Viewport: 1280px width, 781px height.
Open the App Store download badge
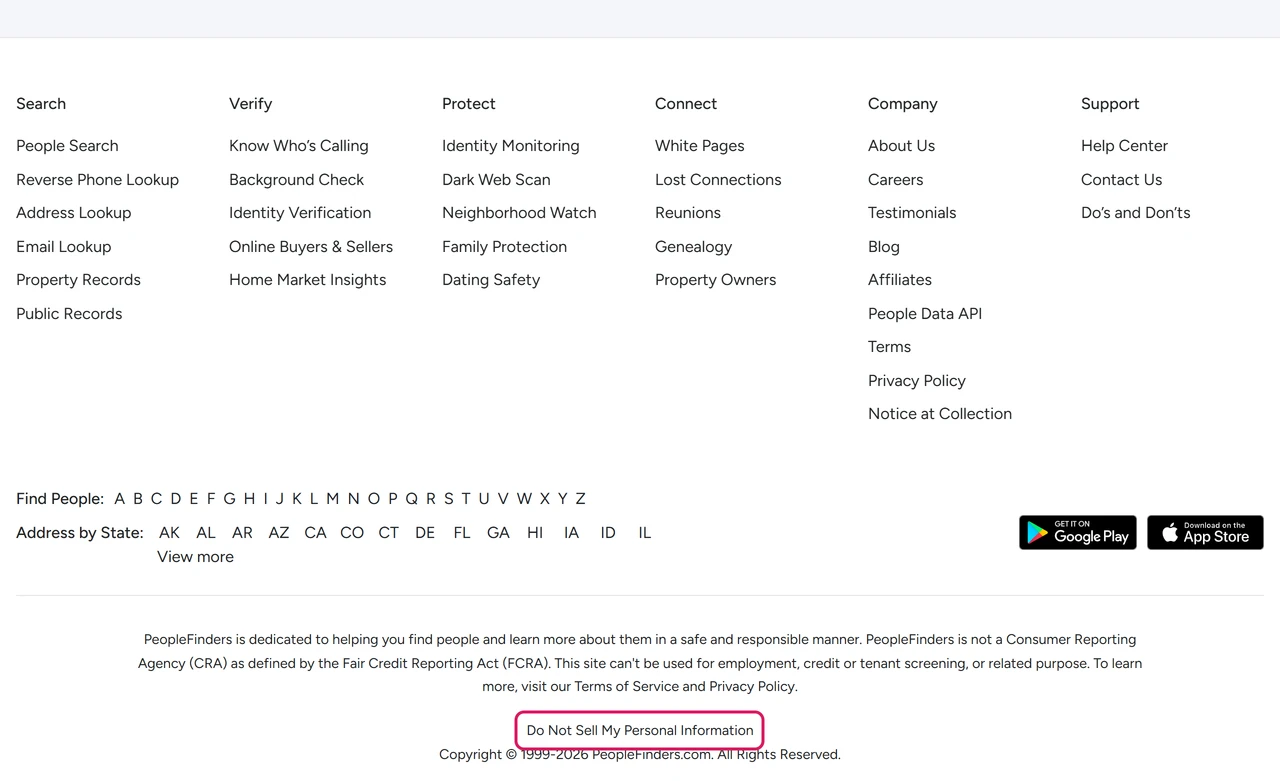click(x=1205, y=532)
